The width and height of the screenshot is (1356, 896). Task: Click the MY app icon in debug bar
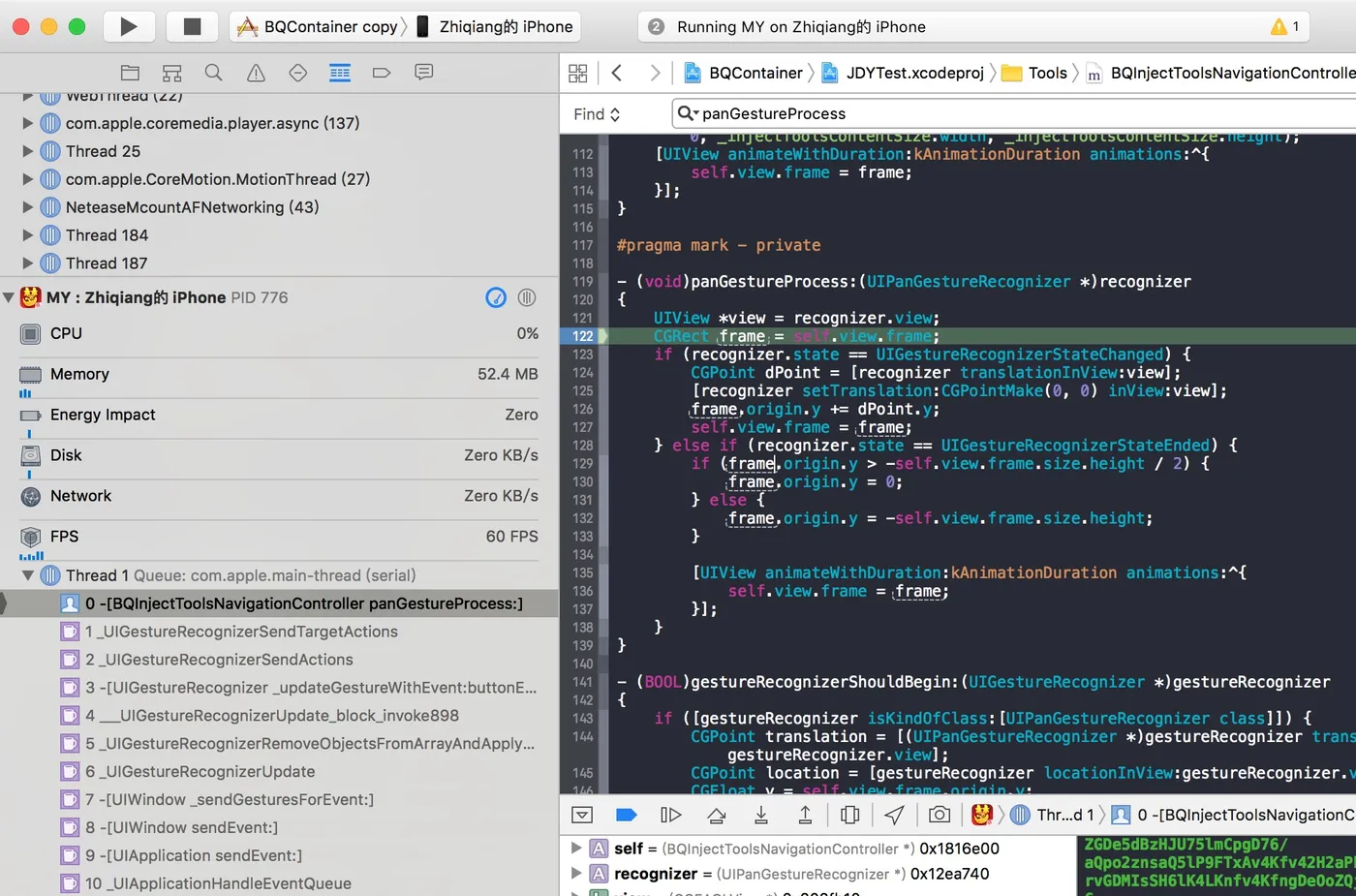[x=982, y=816]
